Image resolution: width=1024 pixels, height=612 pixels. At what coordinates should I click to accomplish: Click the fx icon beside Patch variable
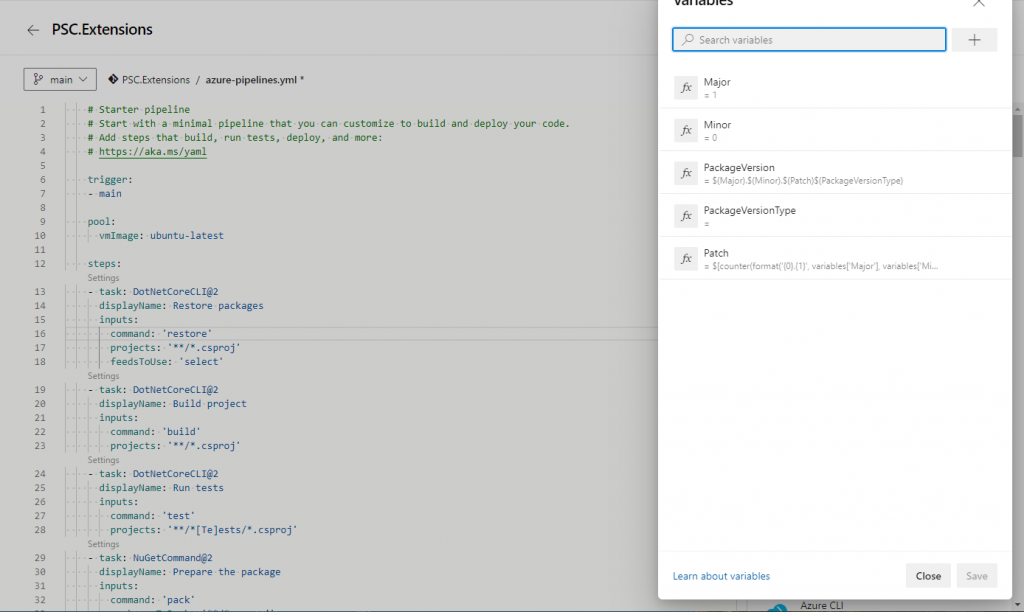686,259
